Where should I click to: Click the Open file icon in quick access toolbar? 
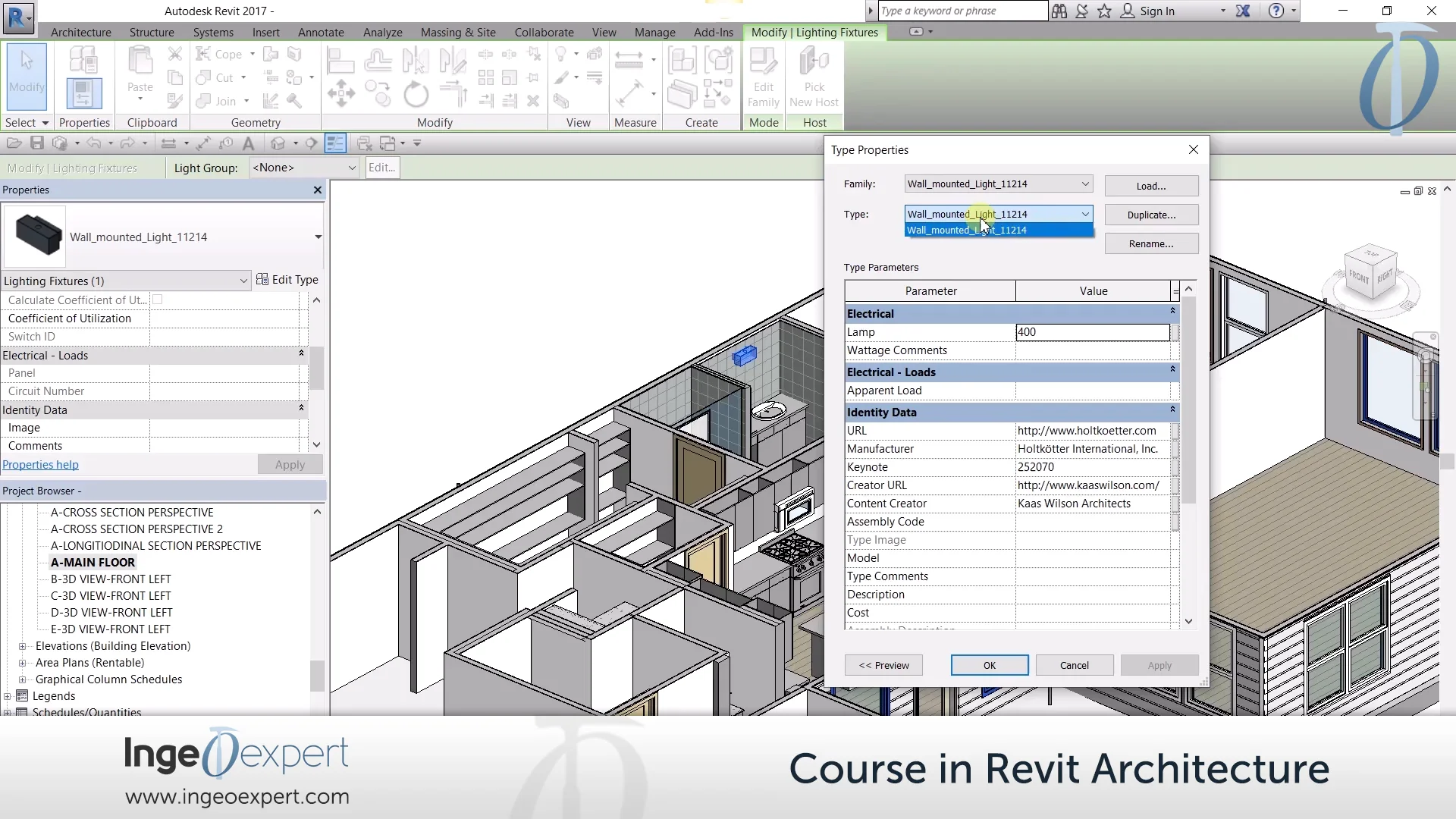tap(13, 143)
